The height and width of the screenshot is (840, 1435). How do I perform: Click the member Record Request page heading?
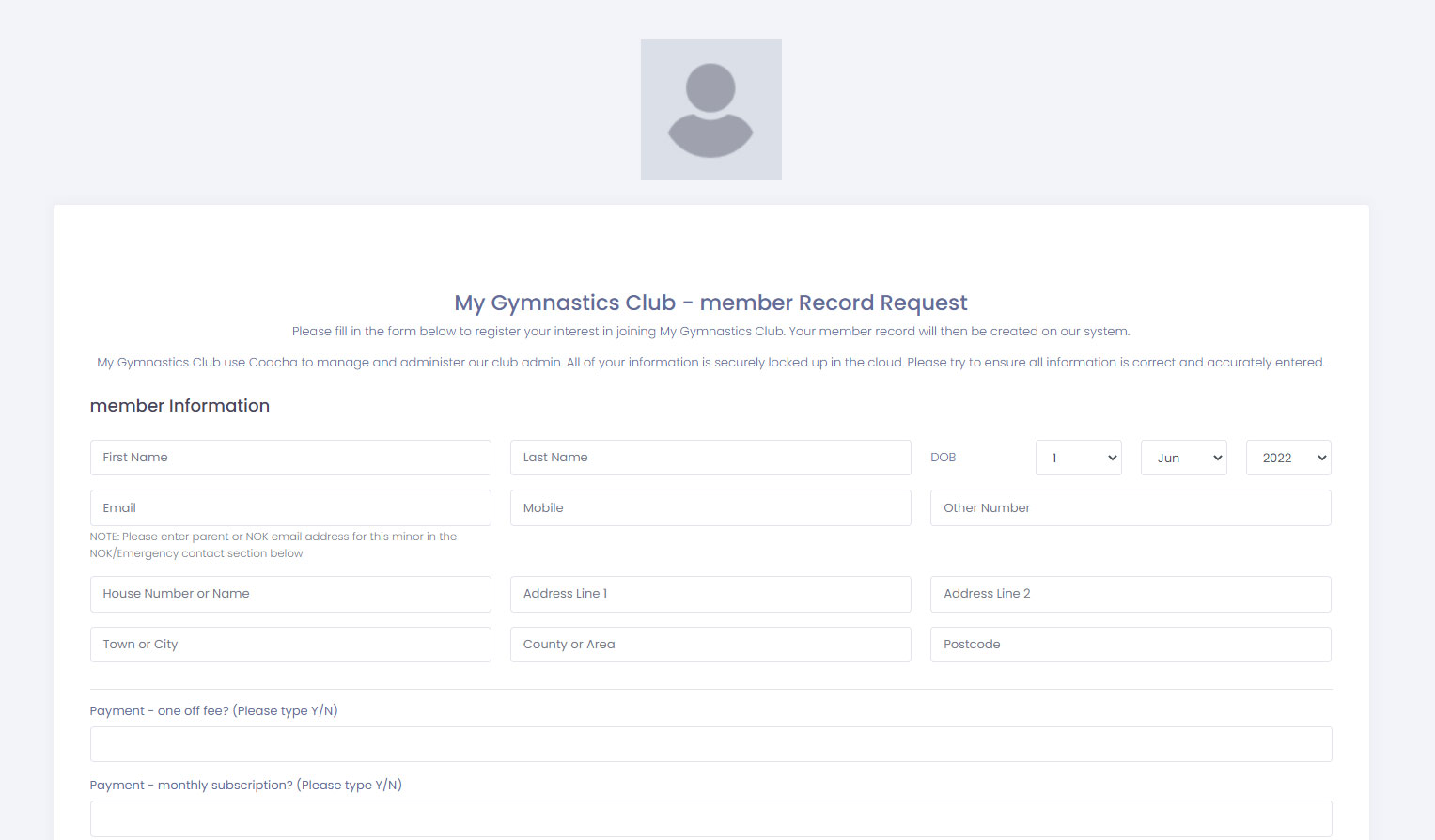(x=710, y=303)
